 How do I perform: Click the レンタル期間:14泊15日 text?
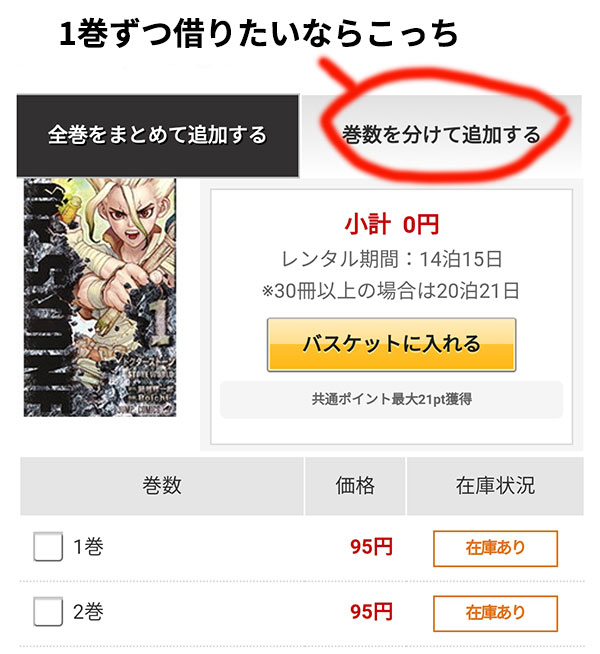(x=392, y=259)
